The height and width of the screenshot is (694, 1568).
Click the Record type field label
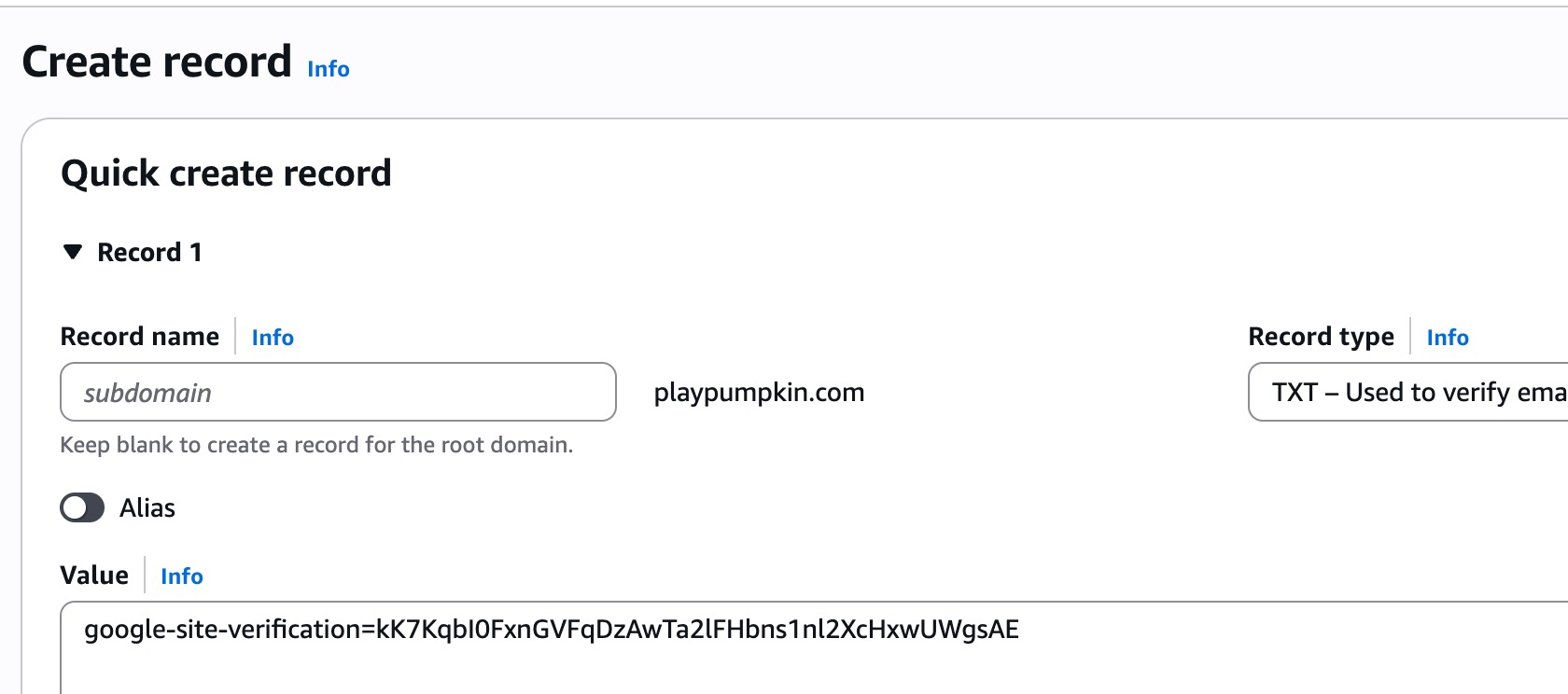coord(1322,336)
